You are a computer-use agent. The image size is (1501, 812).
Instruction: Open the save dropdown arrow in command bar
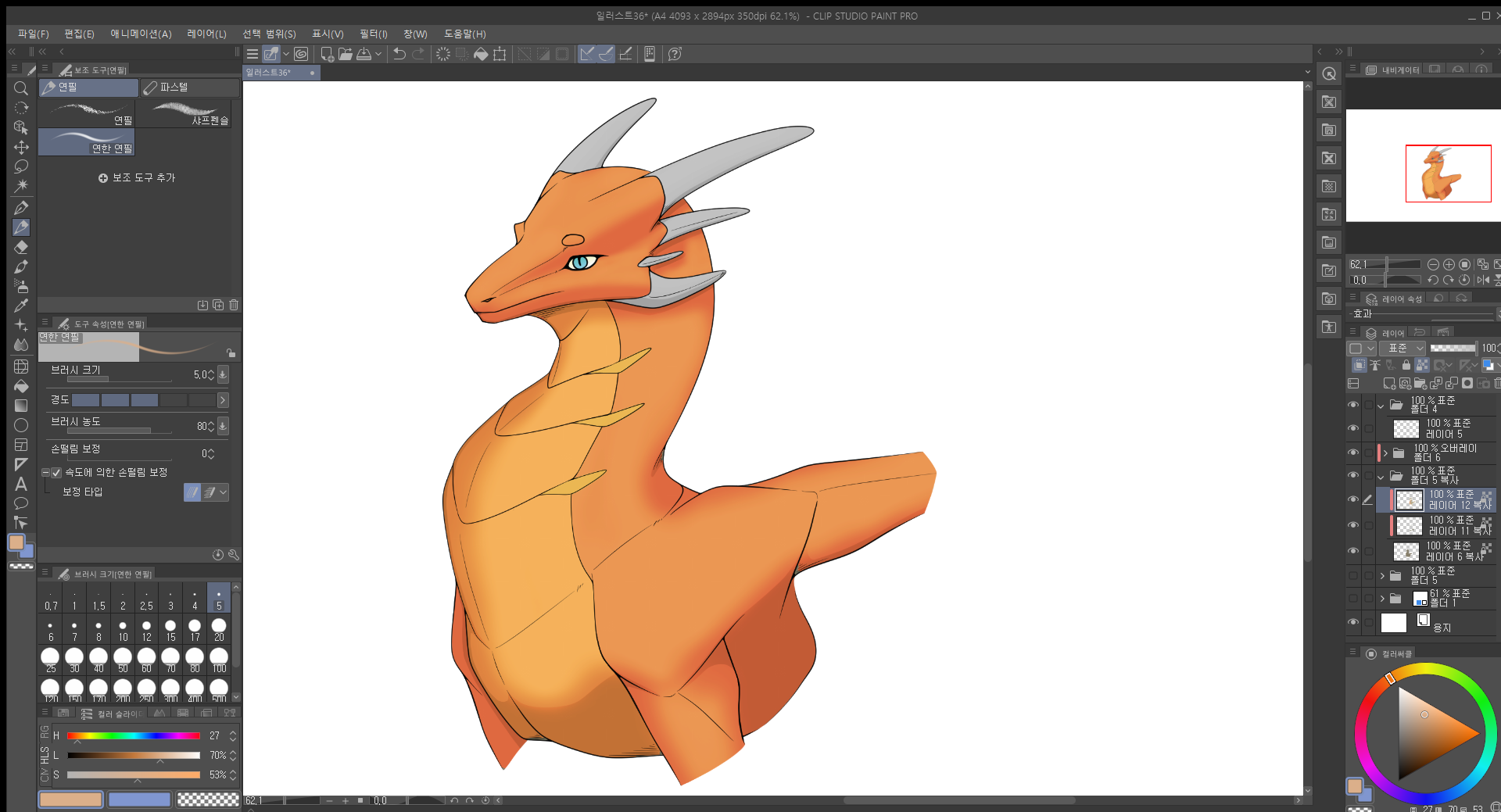coord(378,54)
